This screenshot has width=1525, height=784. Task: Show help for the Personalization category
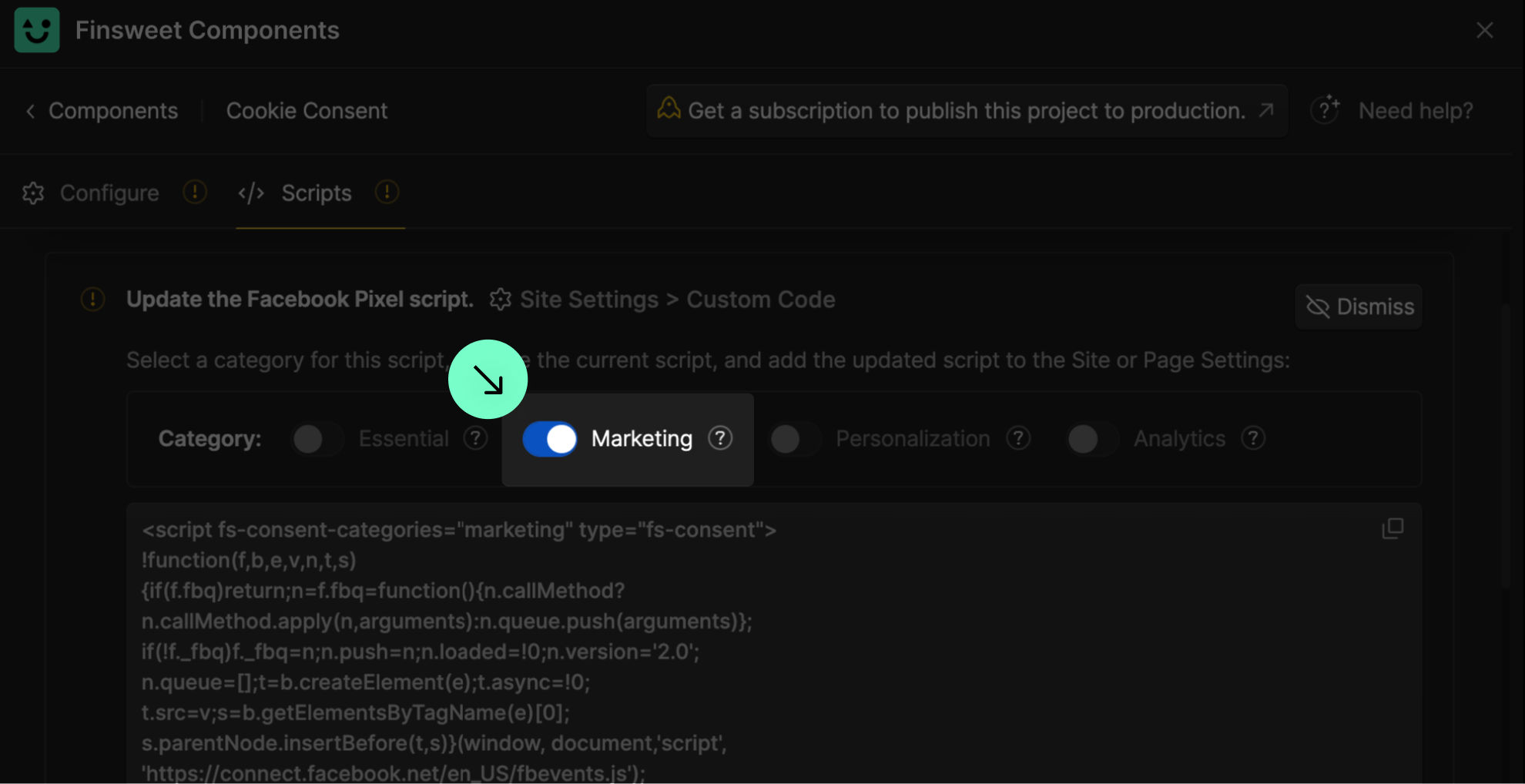click(1018, 438)
